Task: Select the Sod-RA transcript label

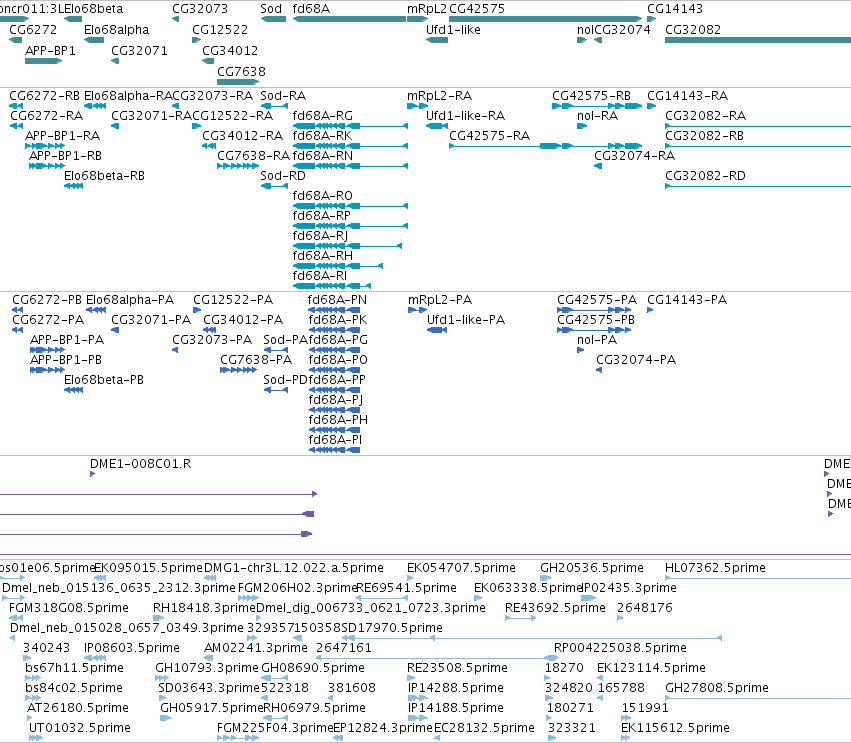Action: [283, 96]
